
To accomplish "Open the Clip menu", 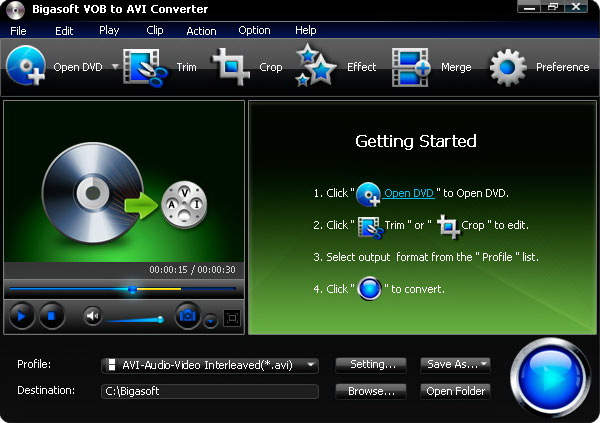I will [155, 30].
